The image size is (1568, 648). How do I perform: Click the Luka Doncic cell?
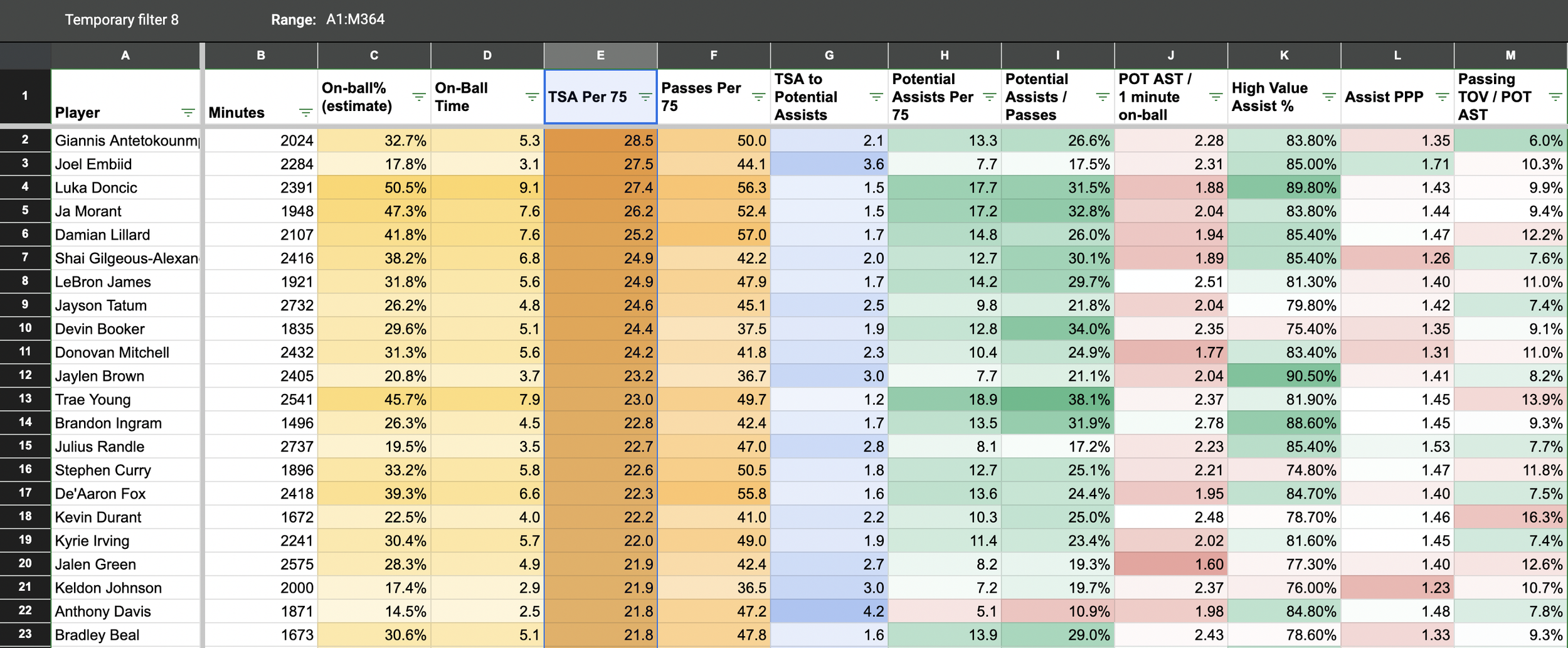pyautogui.click(x=125, y=188)
